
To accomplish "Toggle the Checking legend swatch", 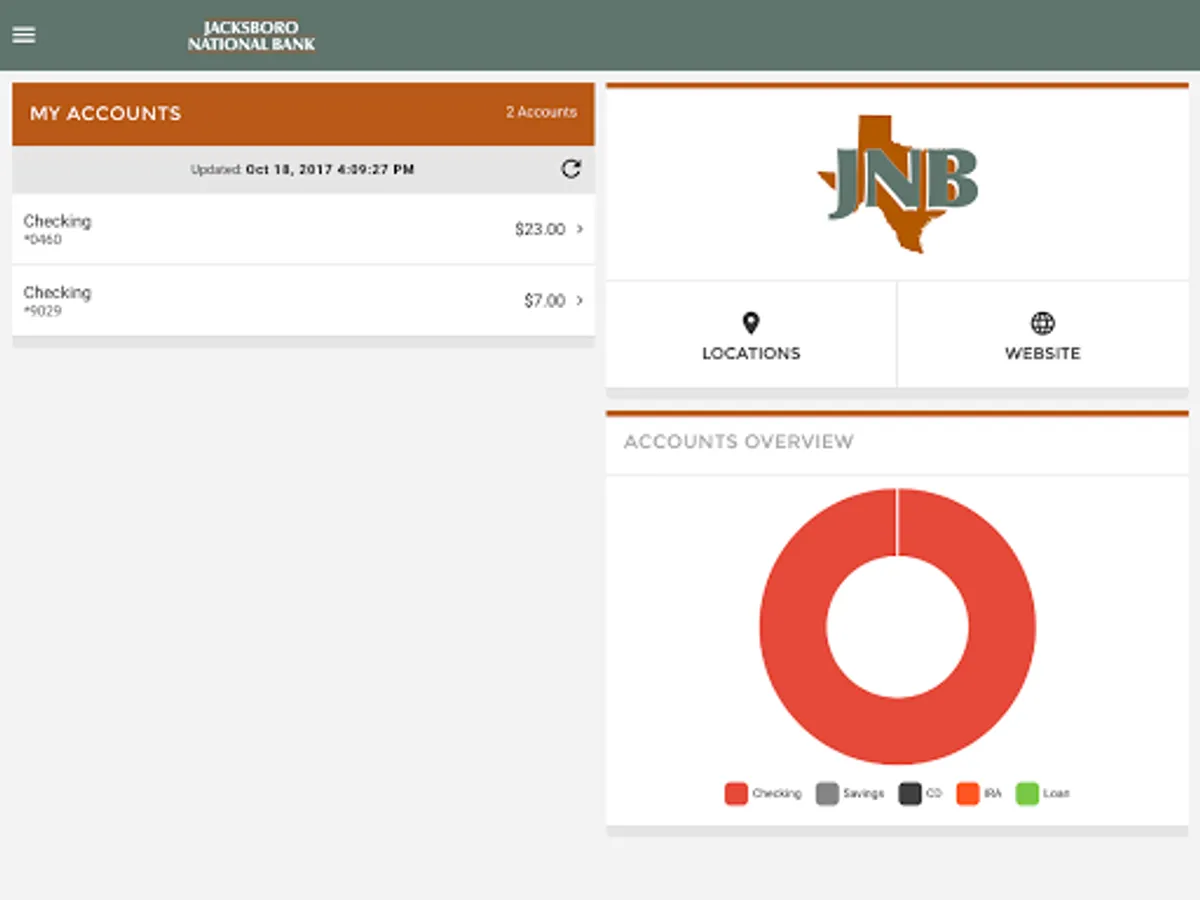I will click(x=737, y=794).
